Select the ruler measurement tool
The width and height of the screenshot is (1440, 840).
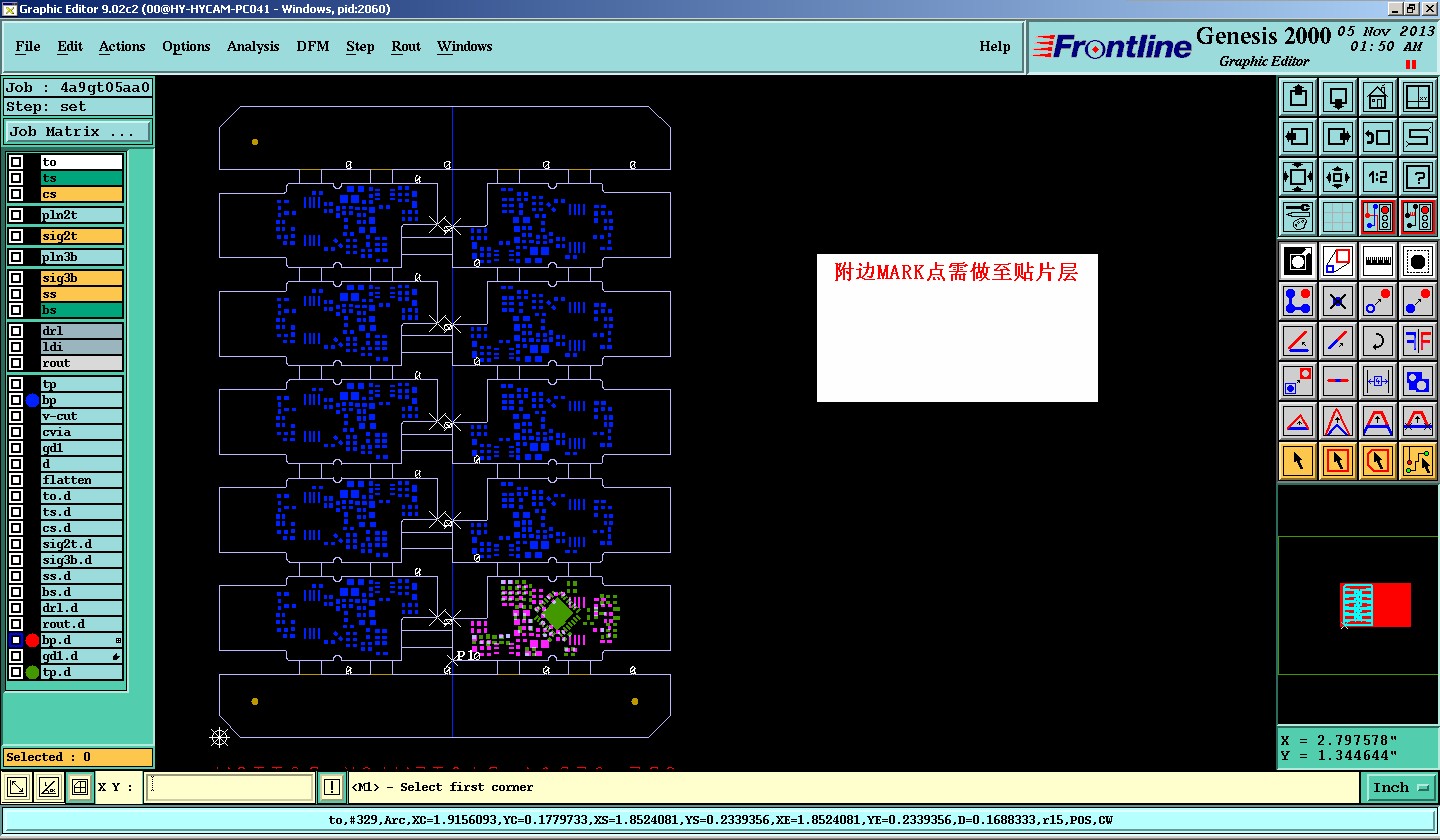(1377, 261)
